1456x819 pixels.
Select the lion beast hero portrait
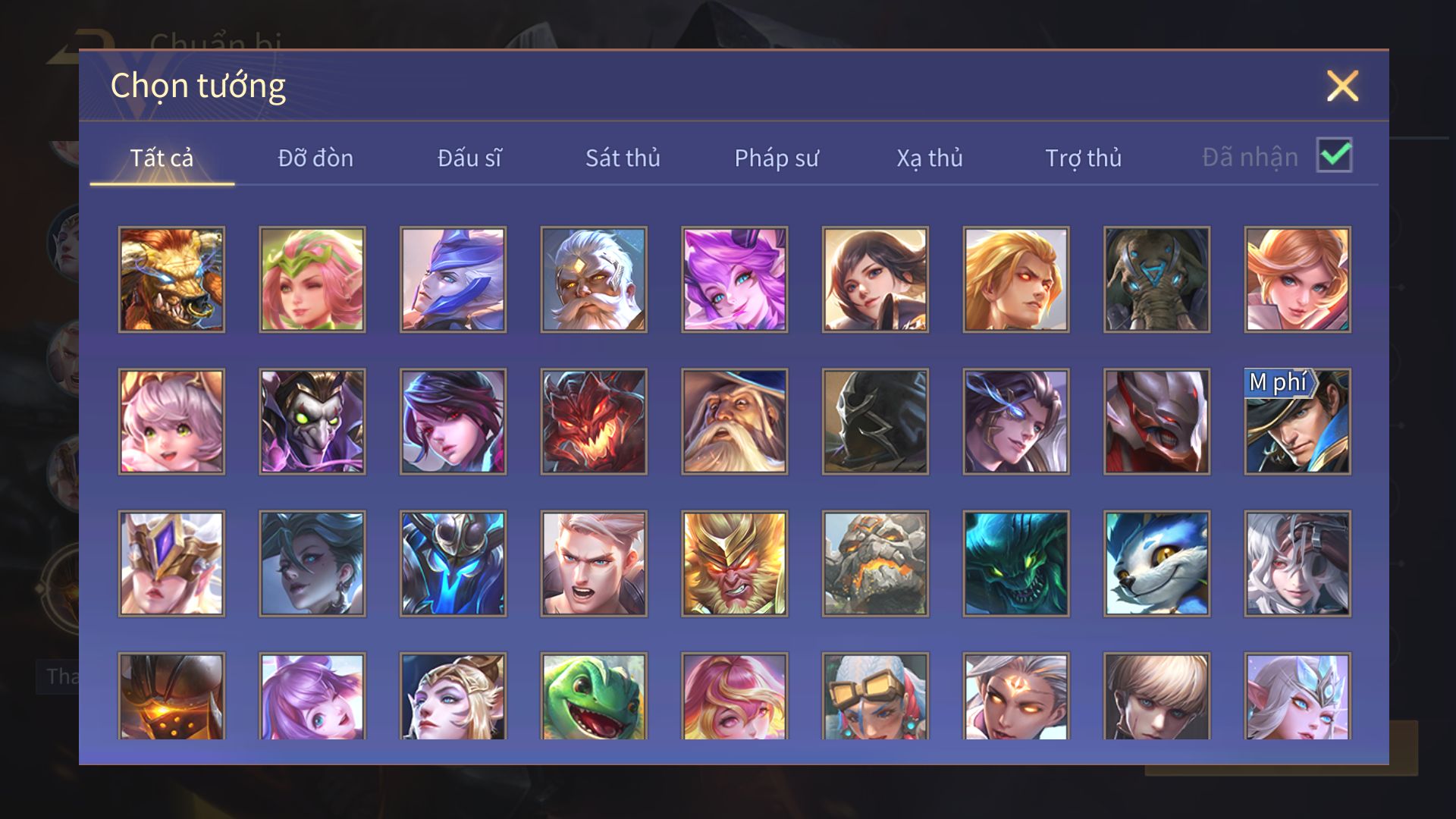(x=171, y=279)
